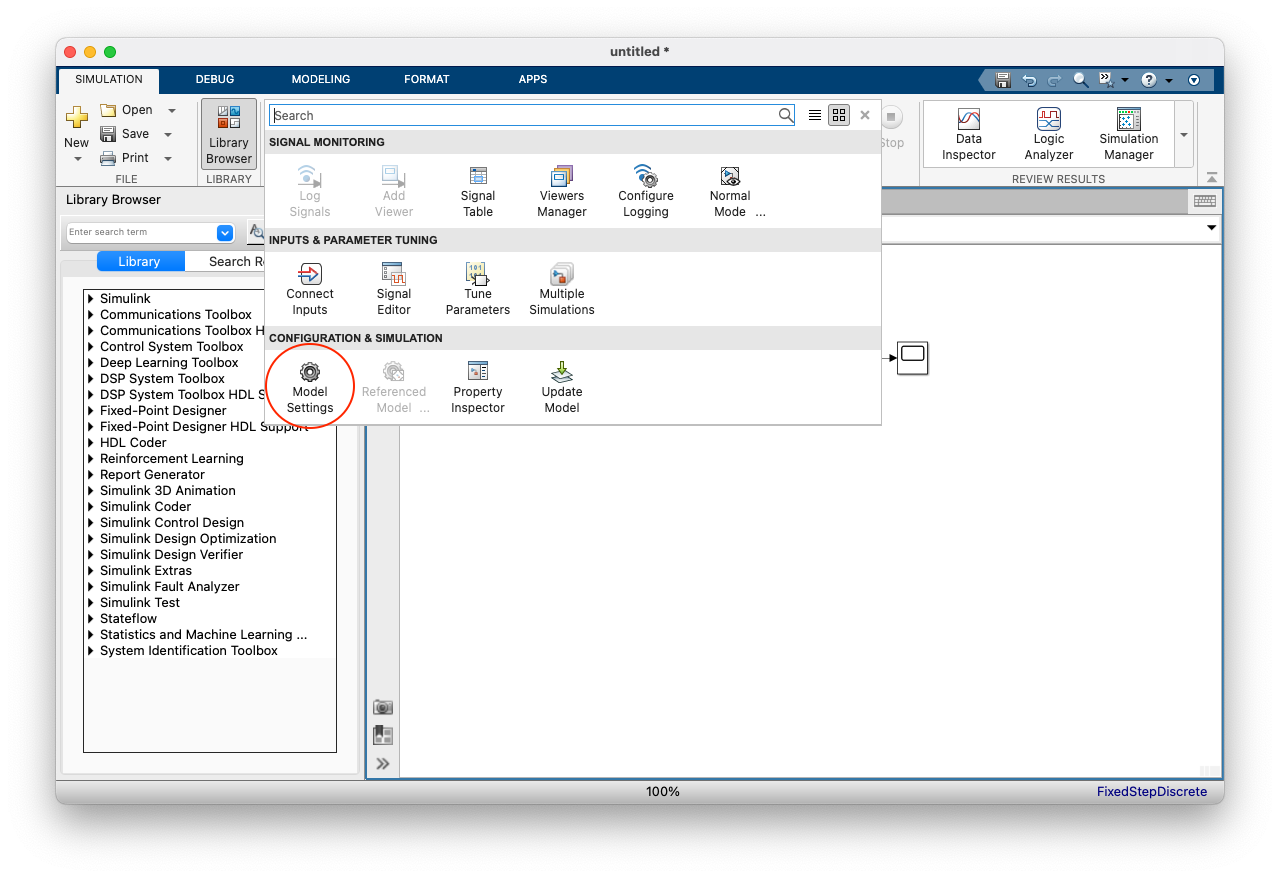Save via quick access toolbar disk icon
This screenshot has width=1280, height=878.
(1003, 80)
